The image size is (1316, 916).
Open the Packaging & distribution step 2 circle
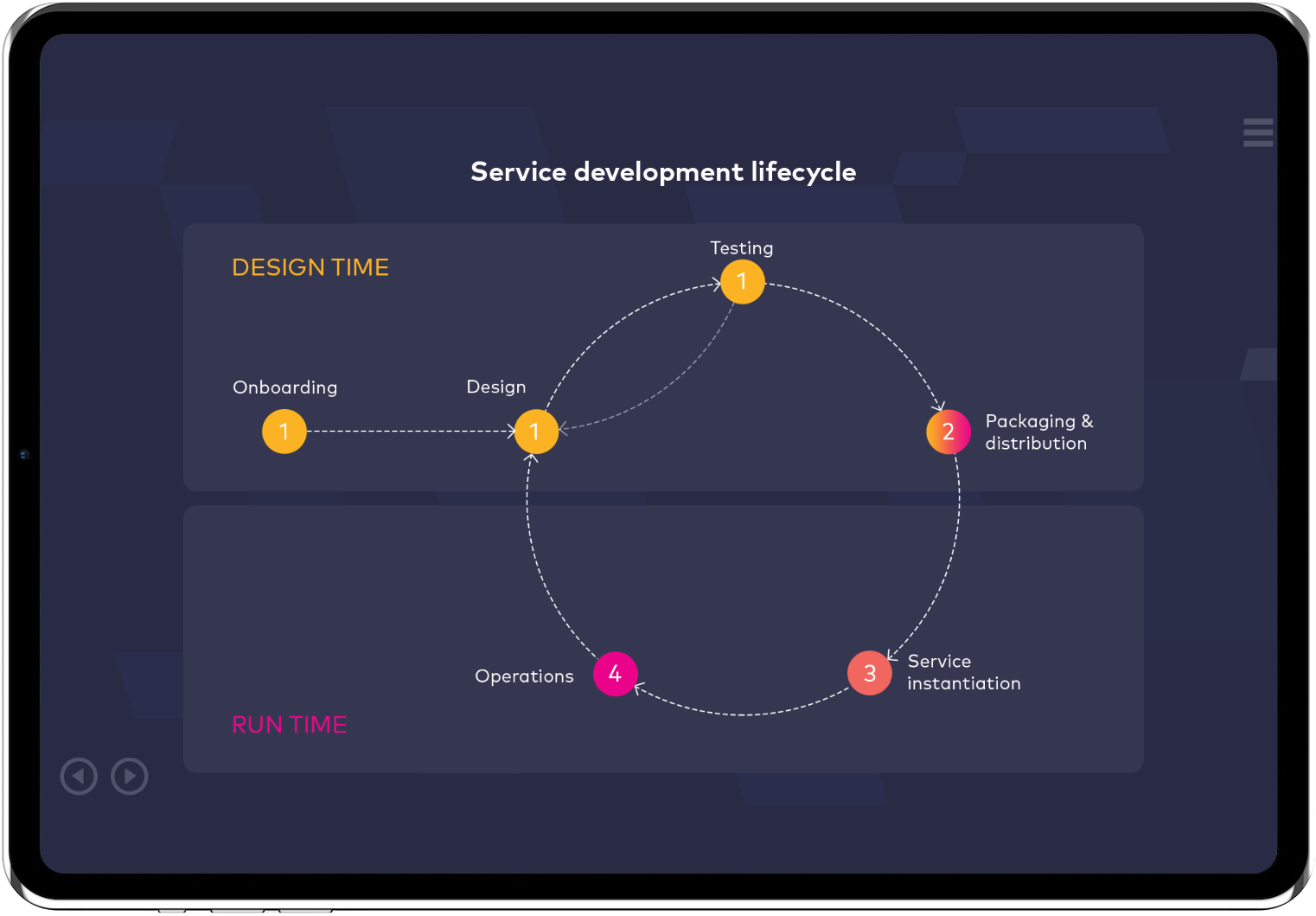948,432
